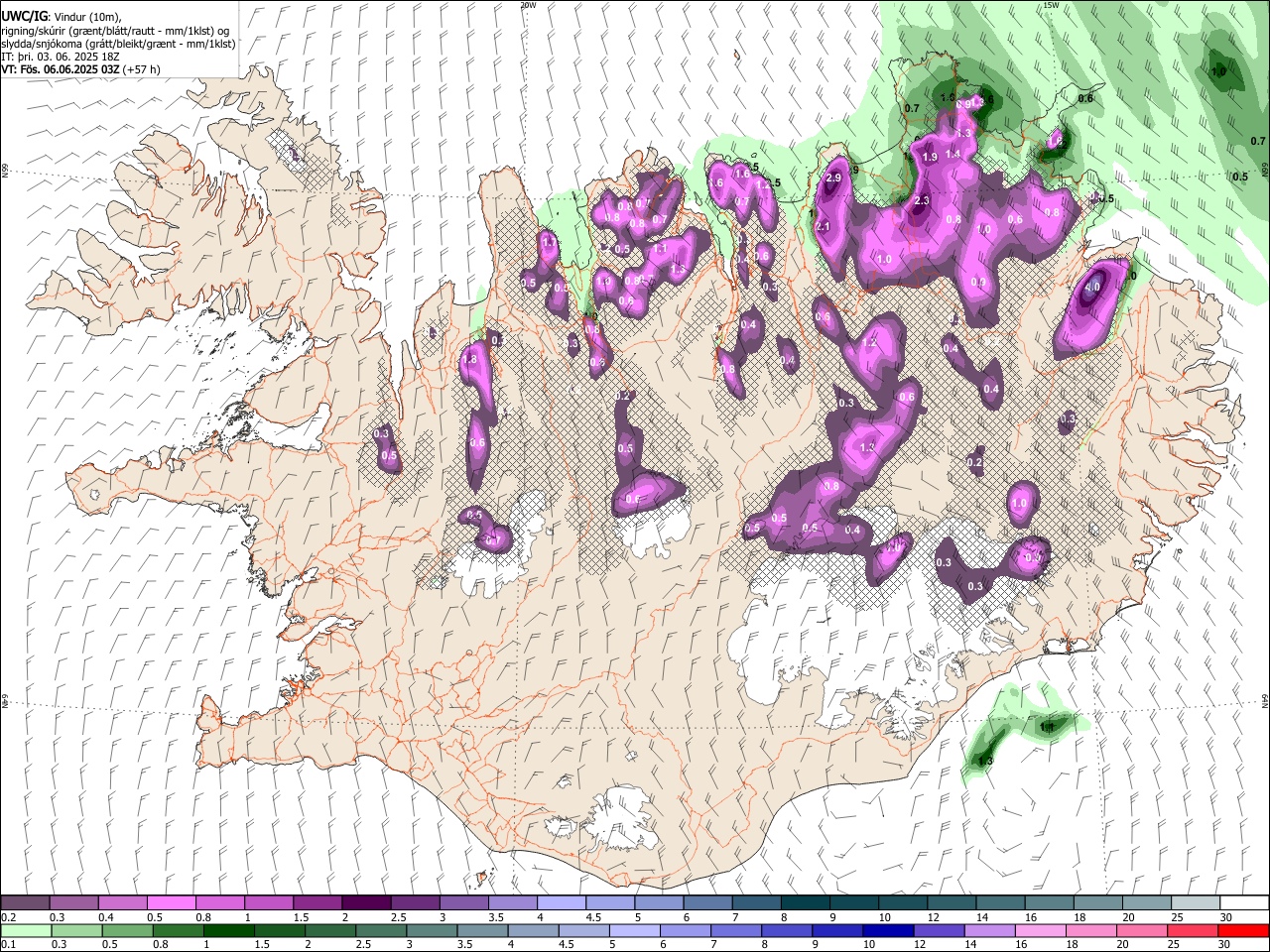The height and width of the screenshot is (952, 1270).
Task: Select the 0.1 label on the rain scale
Action: tap(9, 945)
